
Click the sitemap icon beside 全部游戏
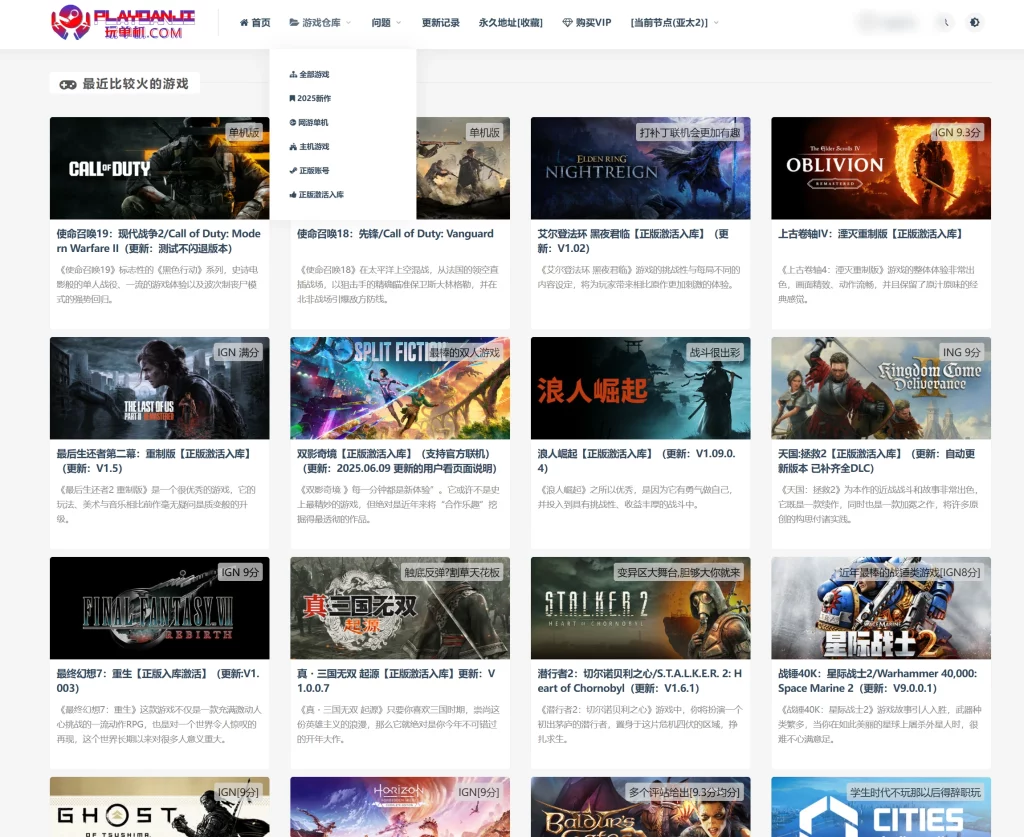click(x=293, y=75)
